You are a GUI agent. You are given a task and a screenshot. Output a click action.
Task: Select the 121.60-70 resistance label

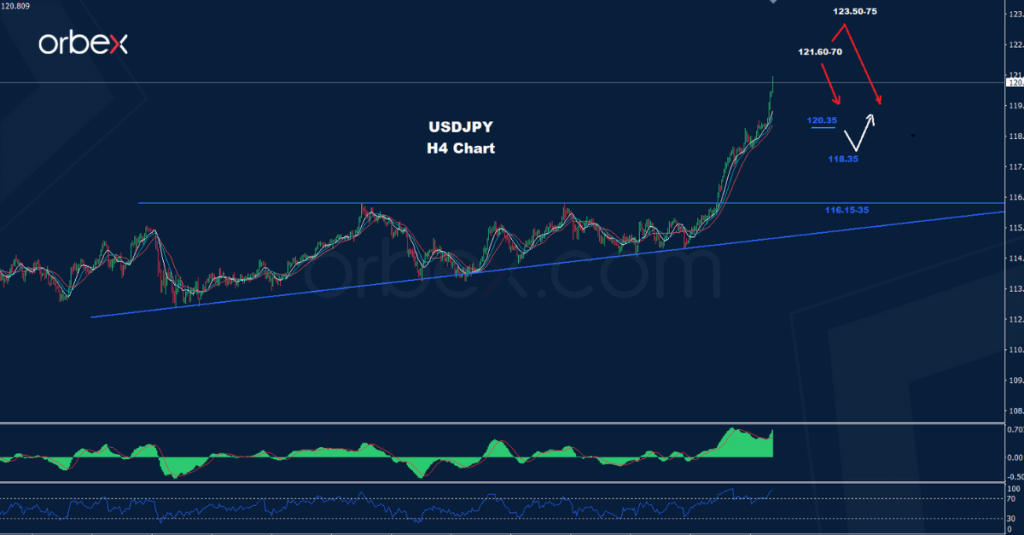tap(820, 52)
